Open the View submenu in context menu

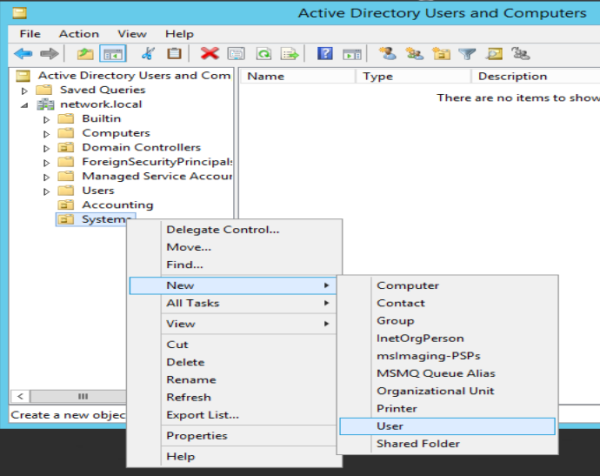click(x=233, y=324)
